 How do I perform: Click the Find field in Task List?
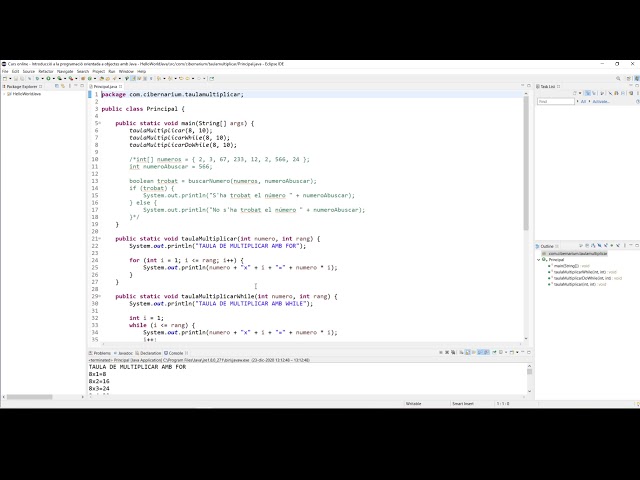point(556,101)
